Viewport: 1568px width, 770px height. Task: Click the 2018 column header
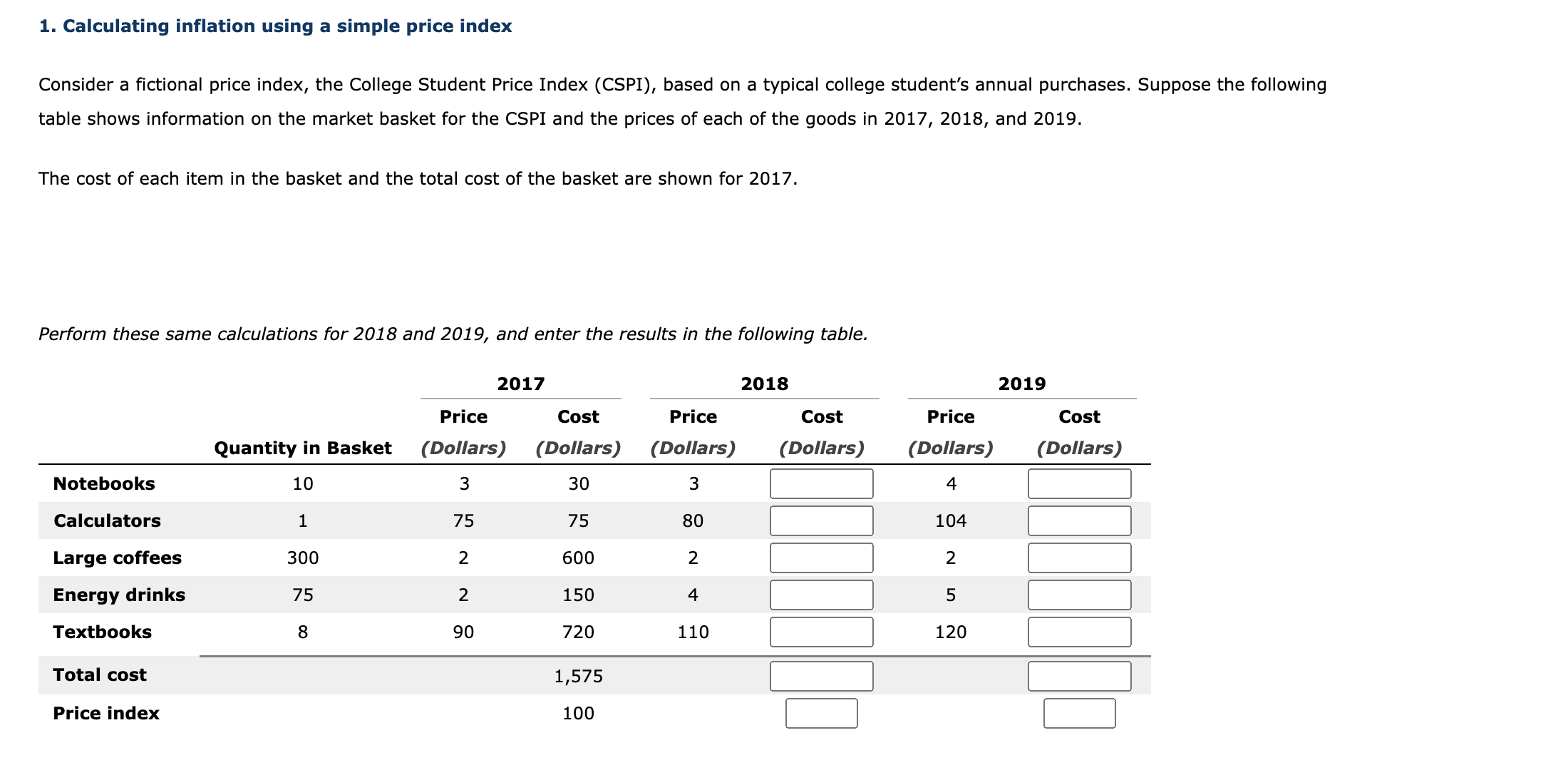(764, 384)
